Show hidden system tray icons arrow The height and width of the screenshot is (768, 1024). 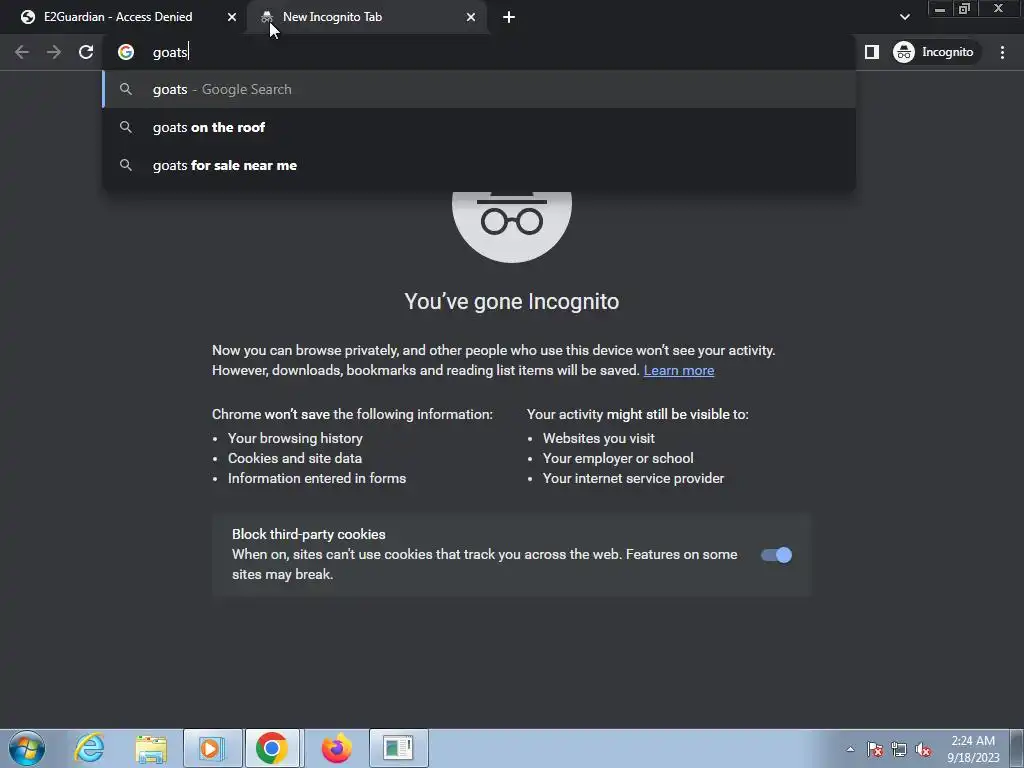click(x=850, y=749)
